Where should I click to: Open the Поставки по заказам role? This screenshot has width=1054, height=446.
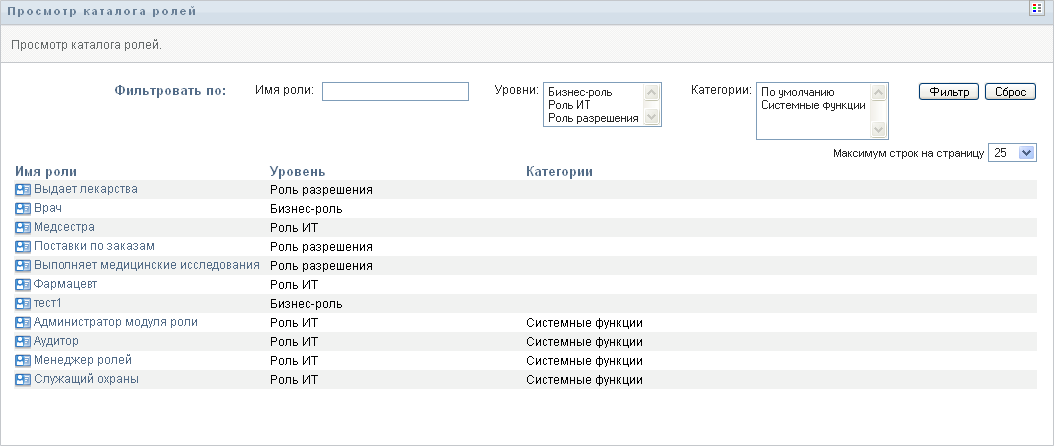click(x=94, y=246)
